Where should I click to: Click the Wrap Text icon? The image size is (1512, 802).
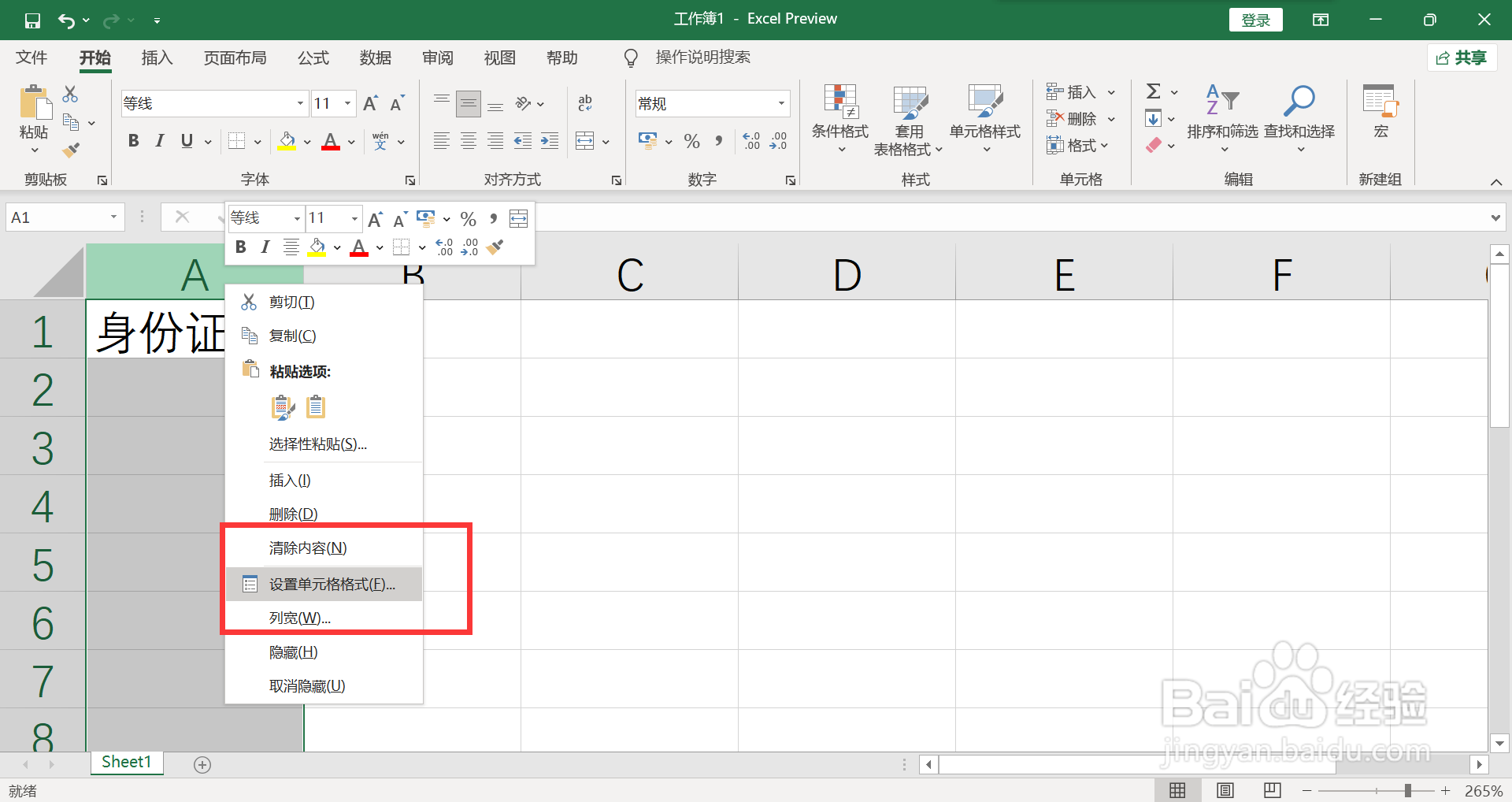[x=585, y=103]
